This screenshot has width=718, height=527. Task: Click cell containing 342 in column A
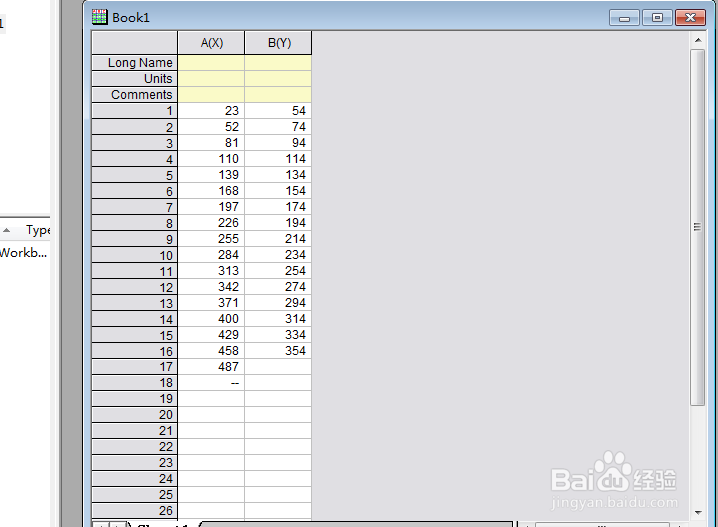(211, 287)
